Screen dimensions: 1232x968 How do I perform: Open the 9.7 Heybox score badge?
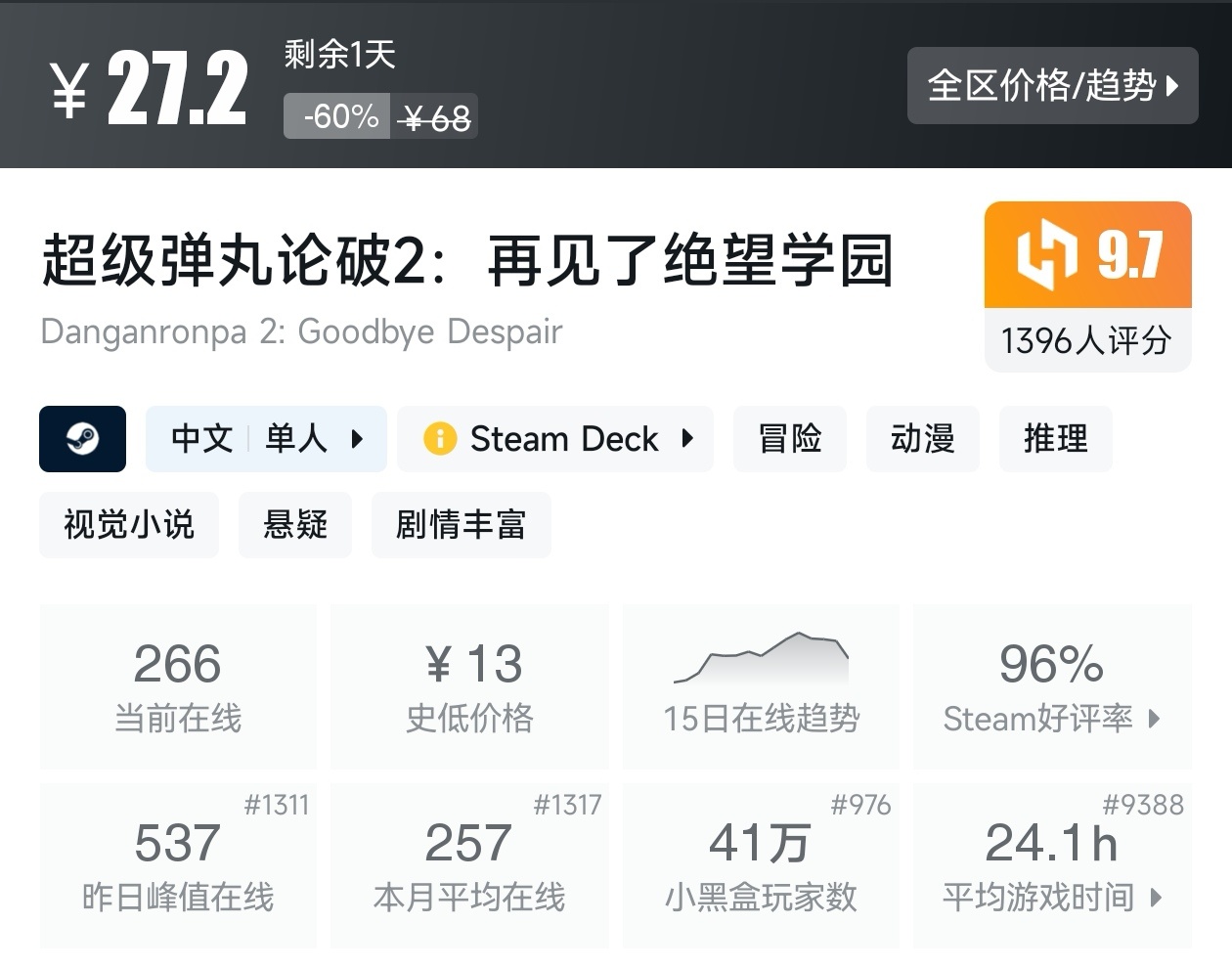[1088, 255]
